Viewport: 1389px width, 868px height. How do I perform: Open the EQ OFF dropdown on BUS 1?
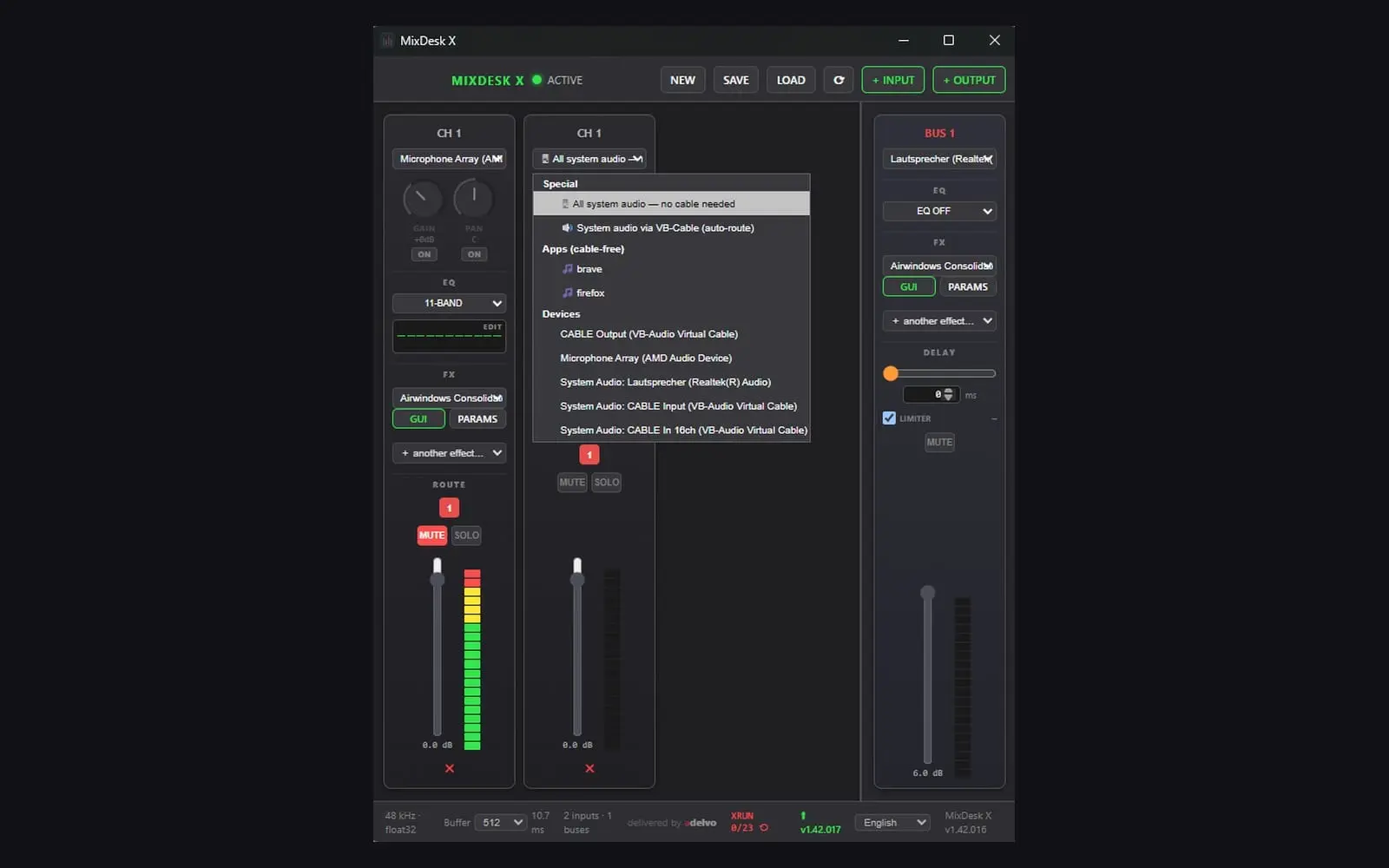click(939, 211)
